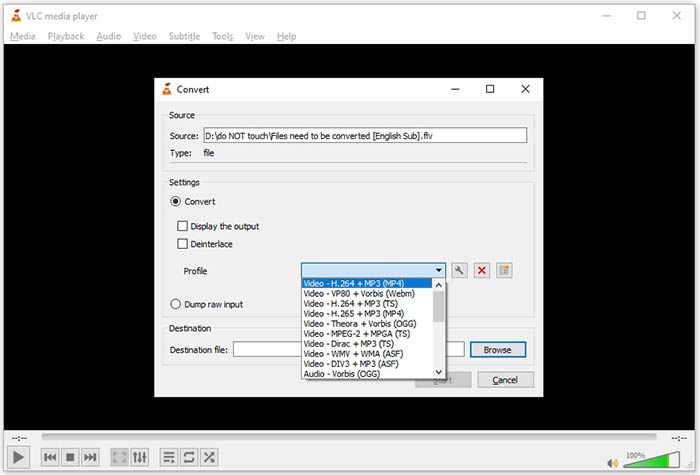Delete the selected profile with the red X
Screen dimensions: 700x475
[x=482, y=271]
